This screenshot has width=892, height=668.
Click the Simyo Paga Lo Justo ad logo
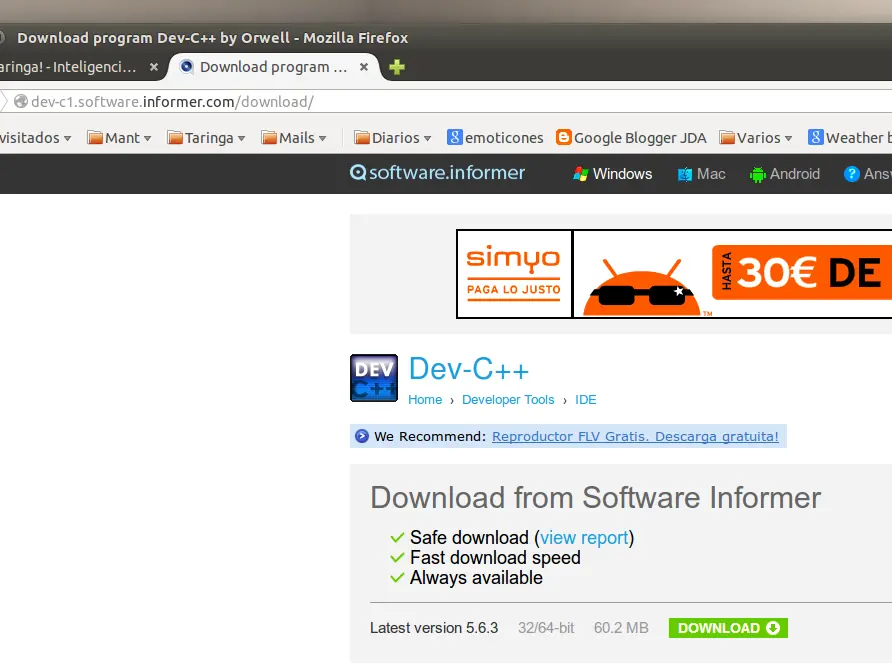[x=514, y=274]
